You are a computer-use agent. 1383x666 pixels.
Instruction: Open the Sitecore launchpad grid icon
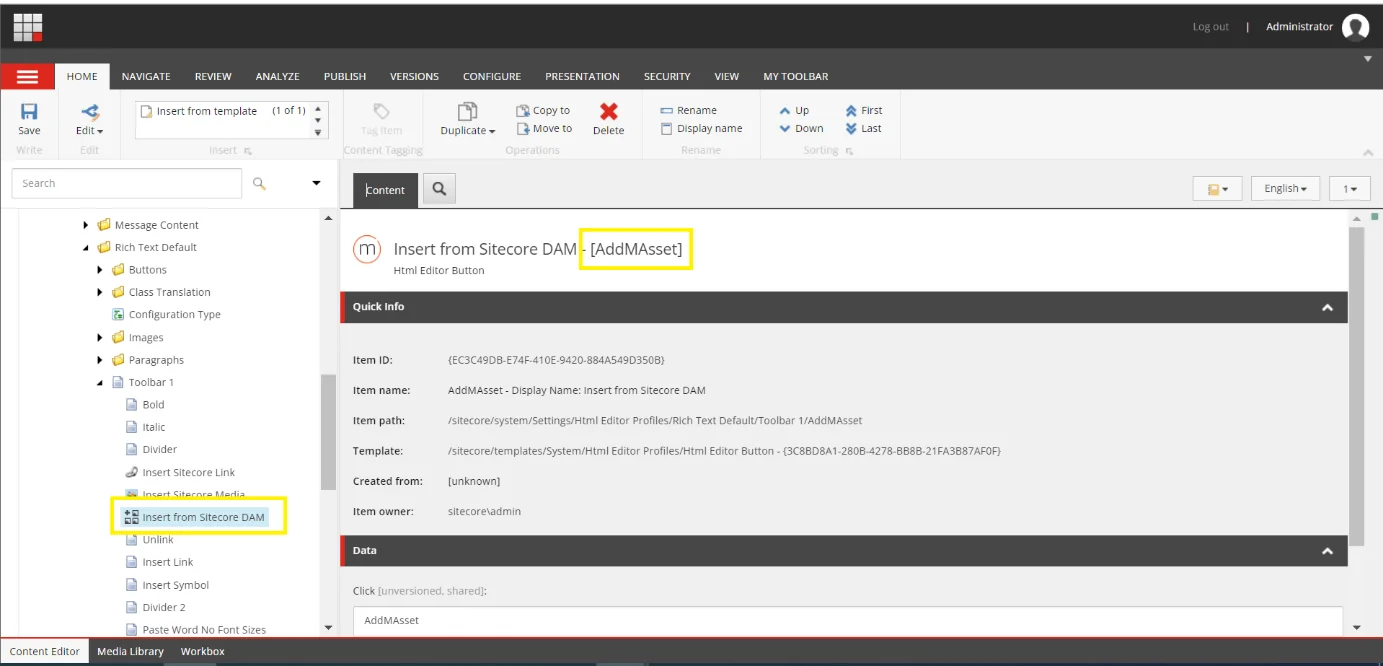(28, 27)
